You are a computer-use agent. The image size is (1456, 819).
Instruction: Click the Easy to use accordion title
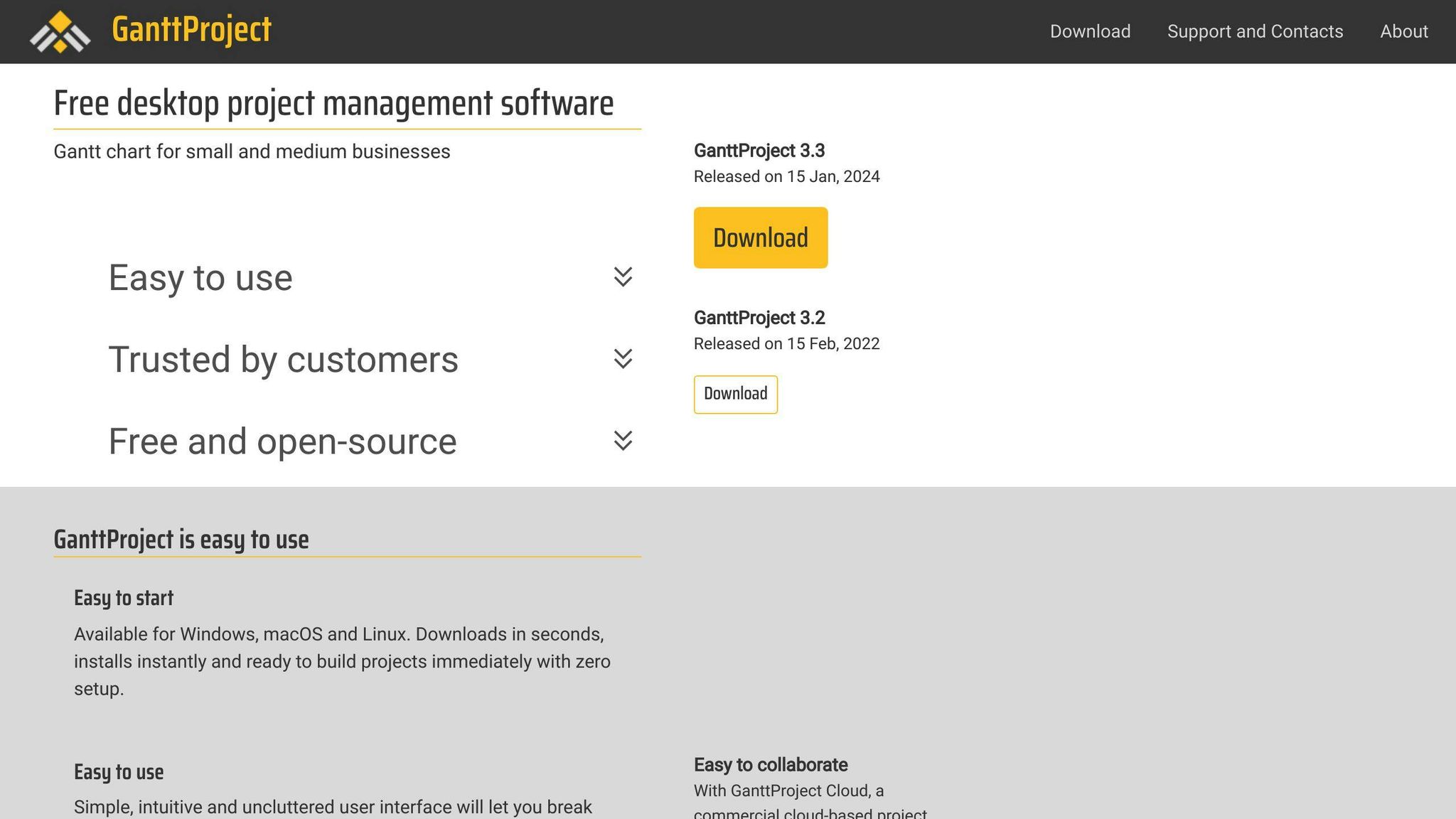[x=200, y=277]
